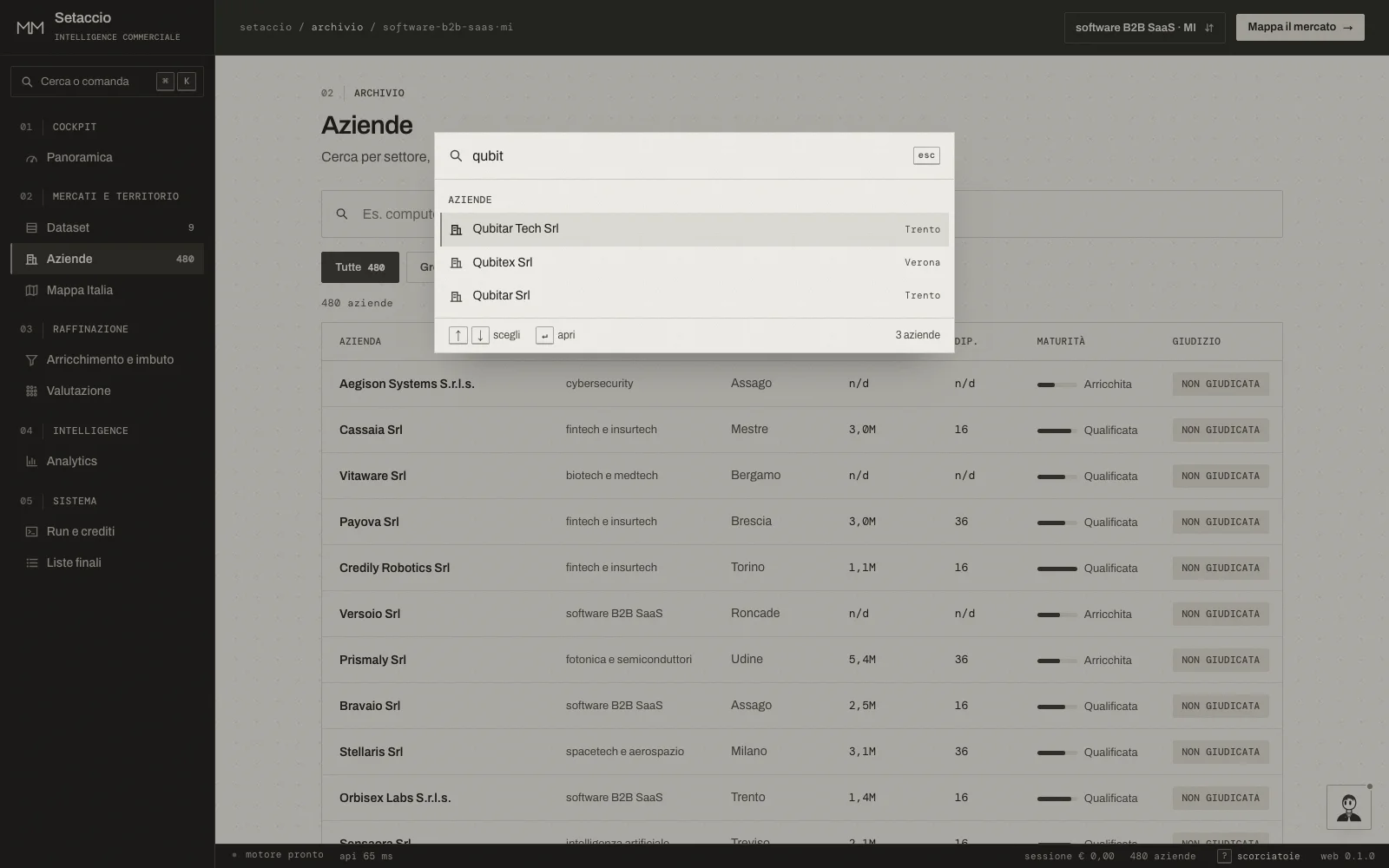Open the software B2B SaaS · MI market selector
The image size is (1389, 868).
tap(1144, 28)
